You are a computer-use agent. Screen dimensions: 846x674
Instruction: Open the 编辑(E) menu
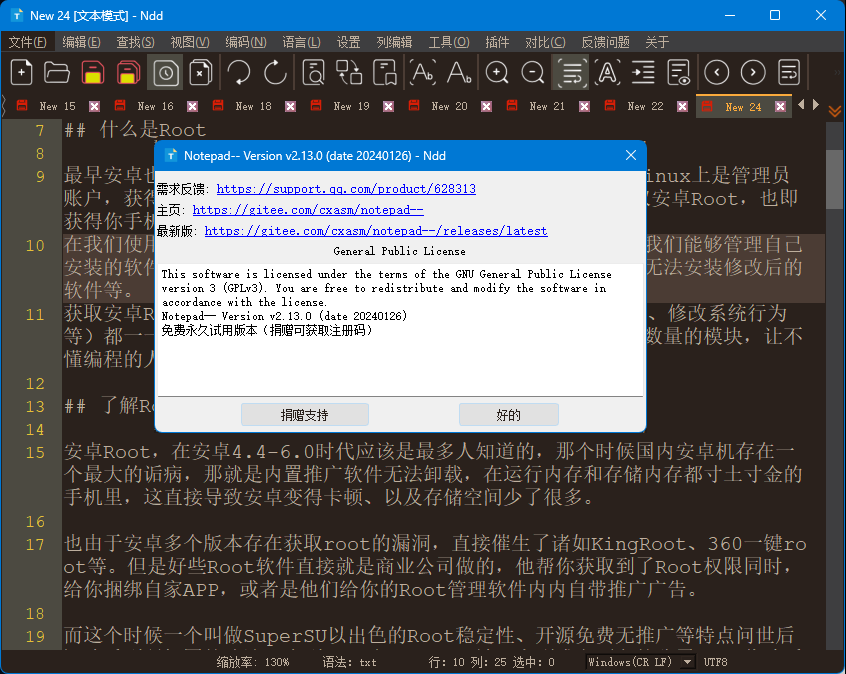81,42
